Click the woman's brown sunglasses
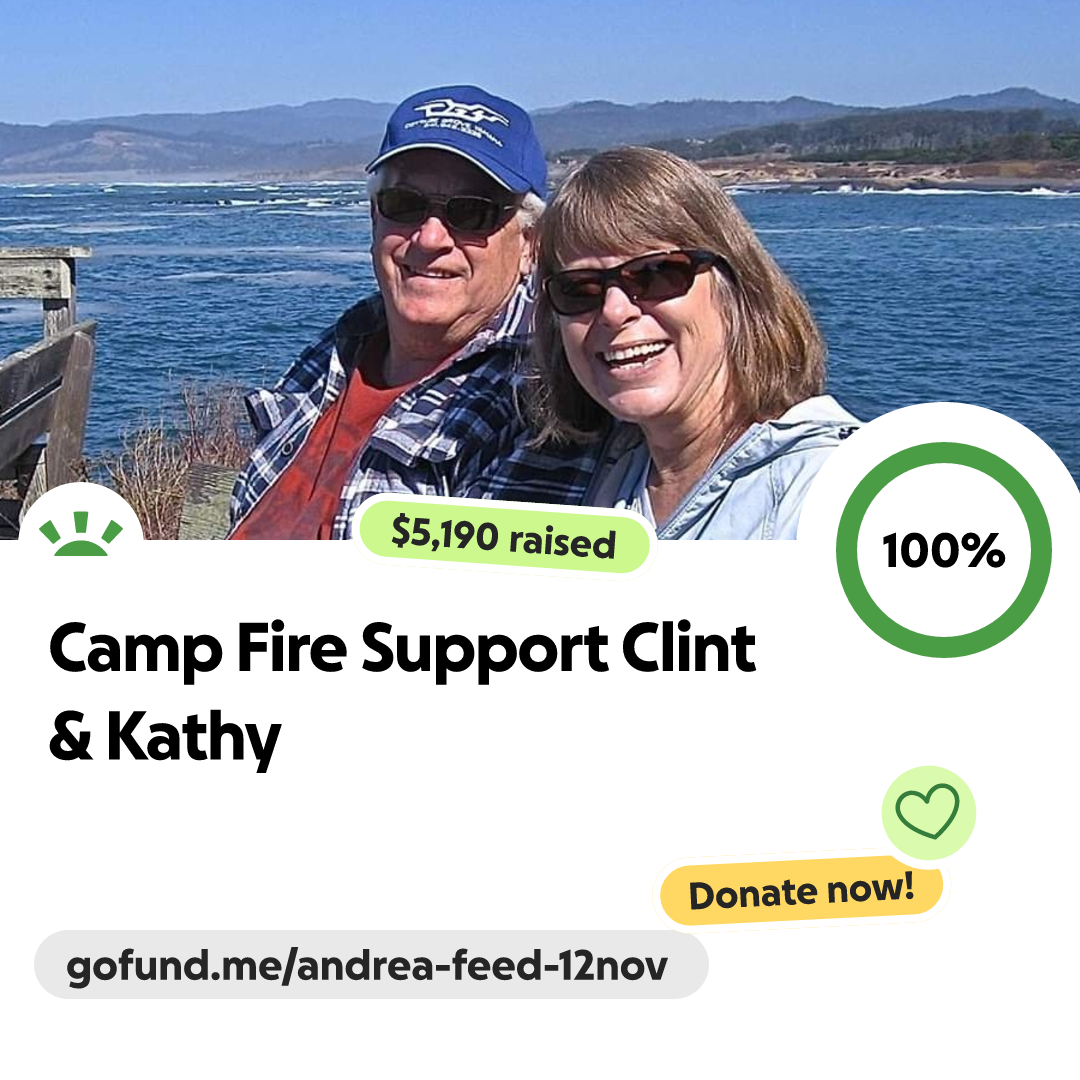Screen dimensions: 1080x1080 630,280
